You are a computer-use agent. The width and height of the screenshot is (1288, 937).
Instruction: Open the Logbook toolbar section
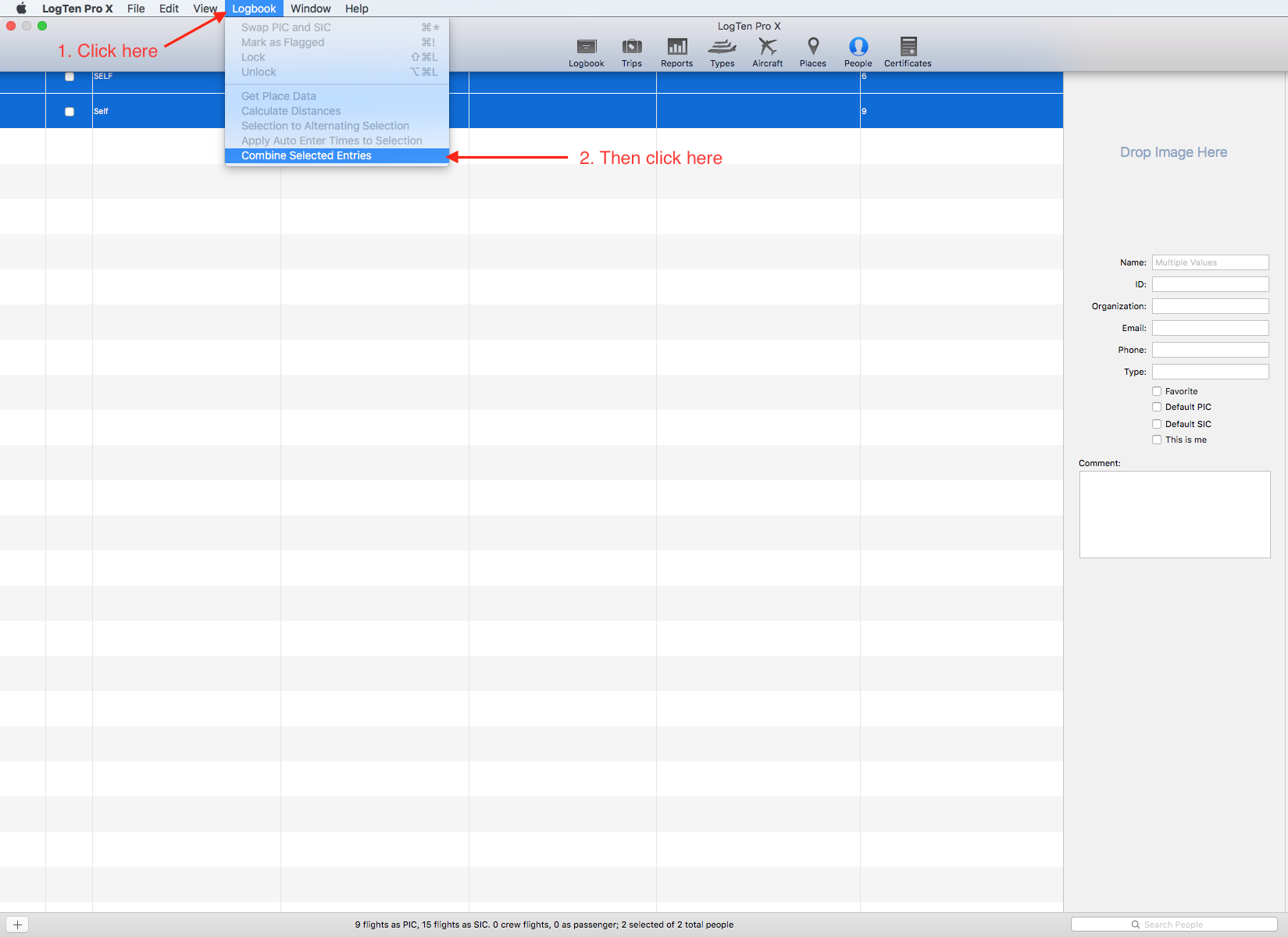pyautogui.click(x=586, y=52)
